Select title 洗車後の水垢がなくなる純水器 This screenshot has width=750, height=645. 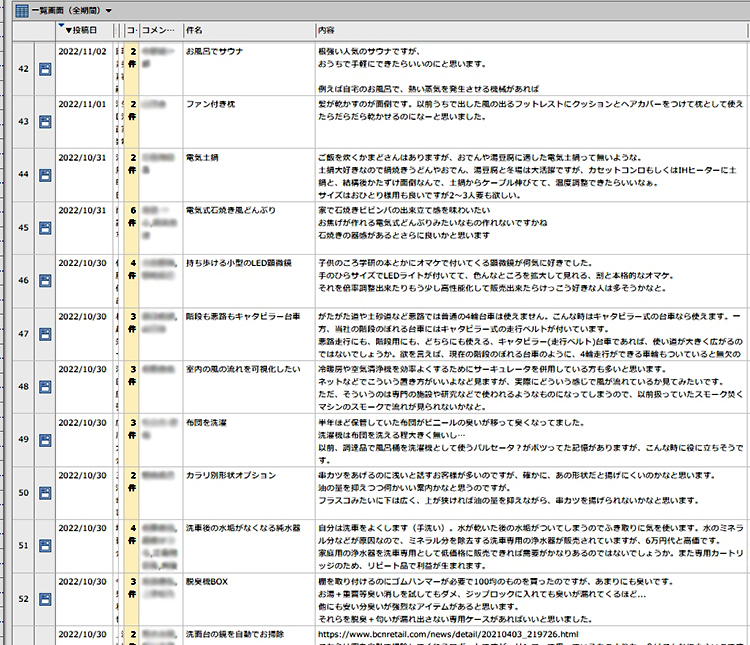click(243, 528)
